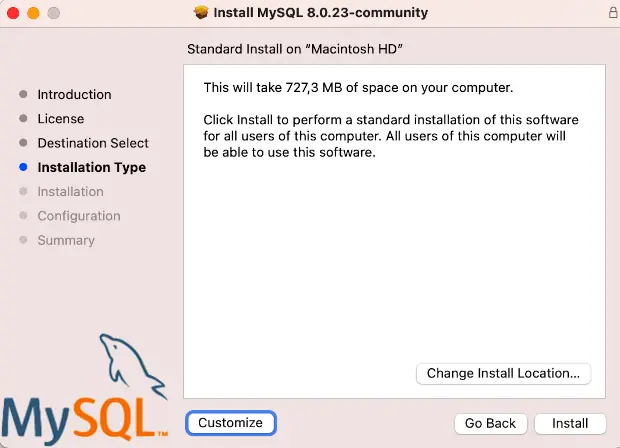
Task: Click Install to start the installation
Action: click(570, 423)
